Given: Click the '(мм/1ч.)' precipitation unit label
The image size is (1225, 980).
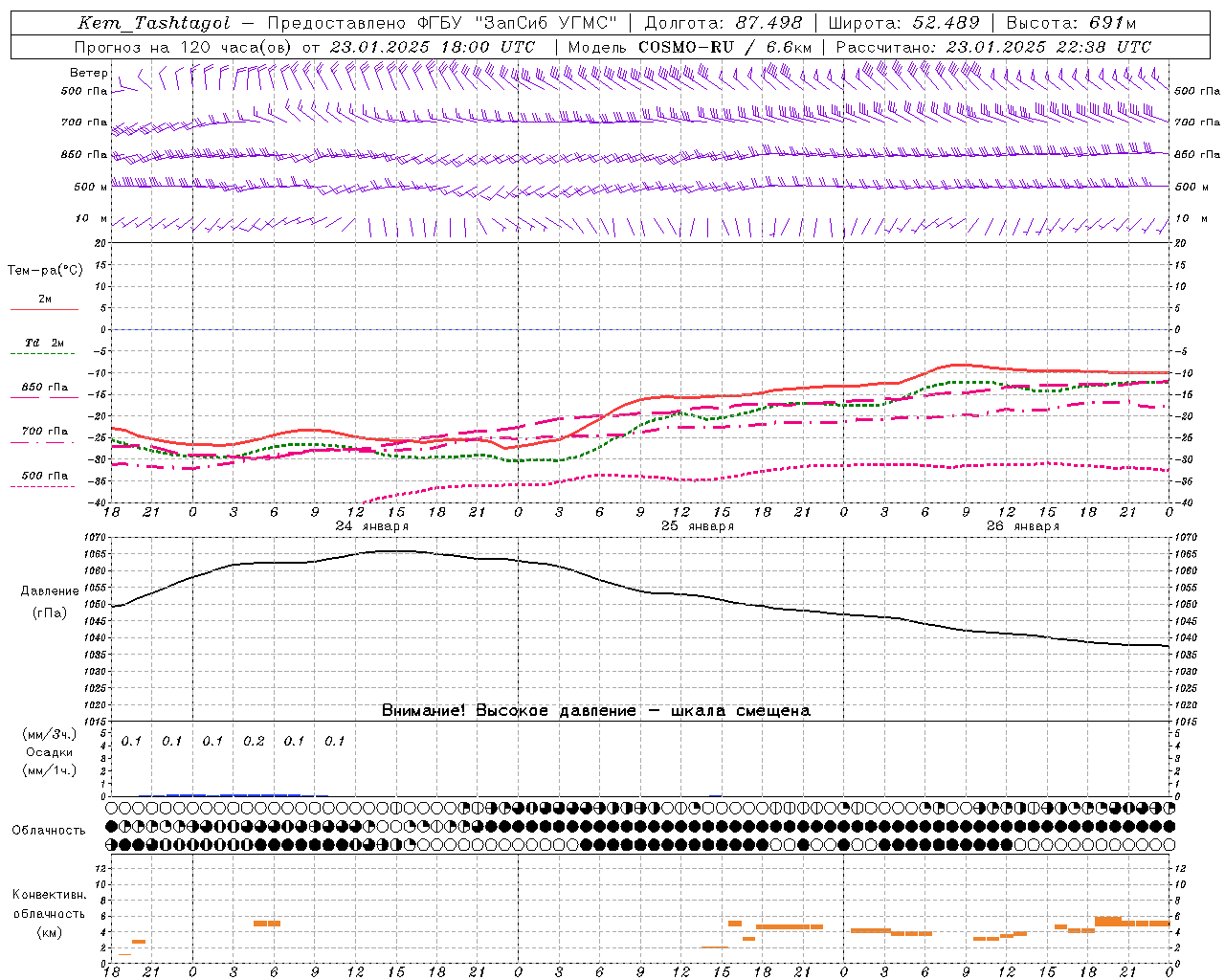Looking at the screenshot, I should (50, 770).
